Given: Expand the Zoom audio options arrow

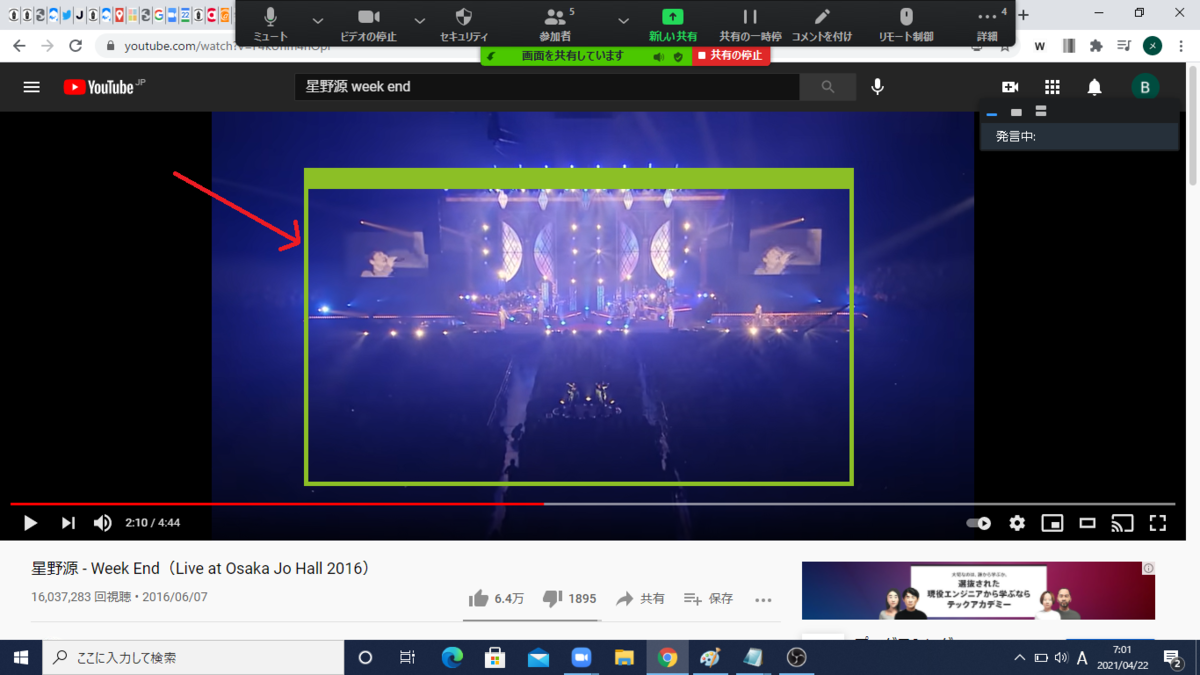Looking at the screenshot, I should [x=318, y=21].
